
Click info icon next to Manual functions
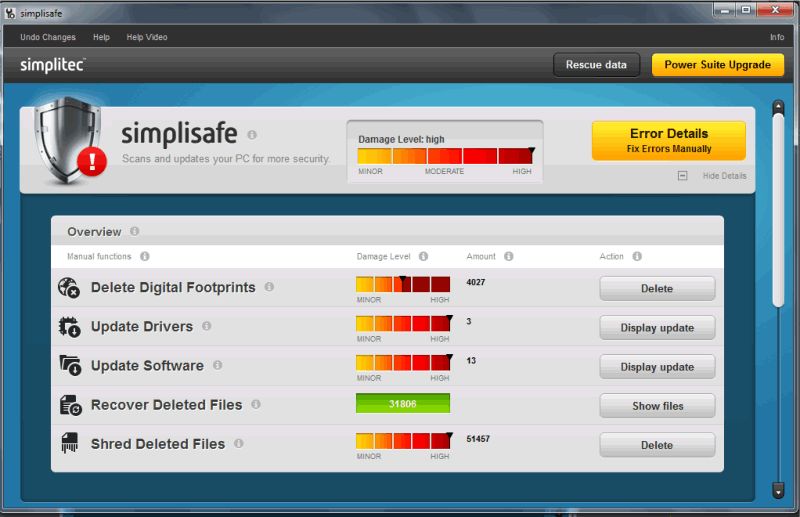pos(145,256)
